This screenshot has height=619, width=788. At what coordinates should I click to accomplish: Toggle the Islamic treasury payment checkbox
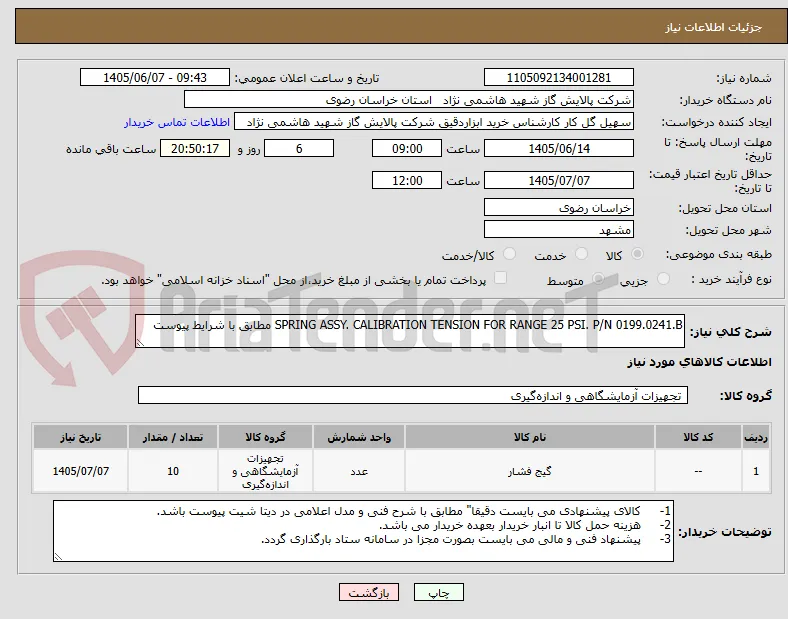[x=500, y=278]
